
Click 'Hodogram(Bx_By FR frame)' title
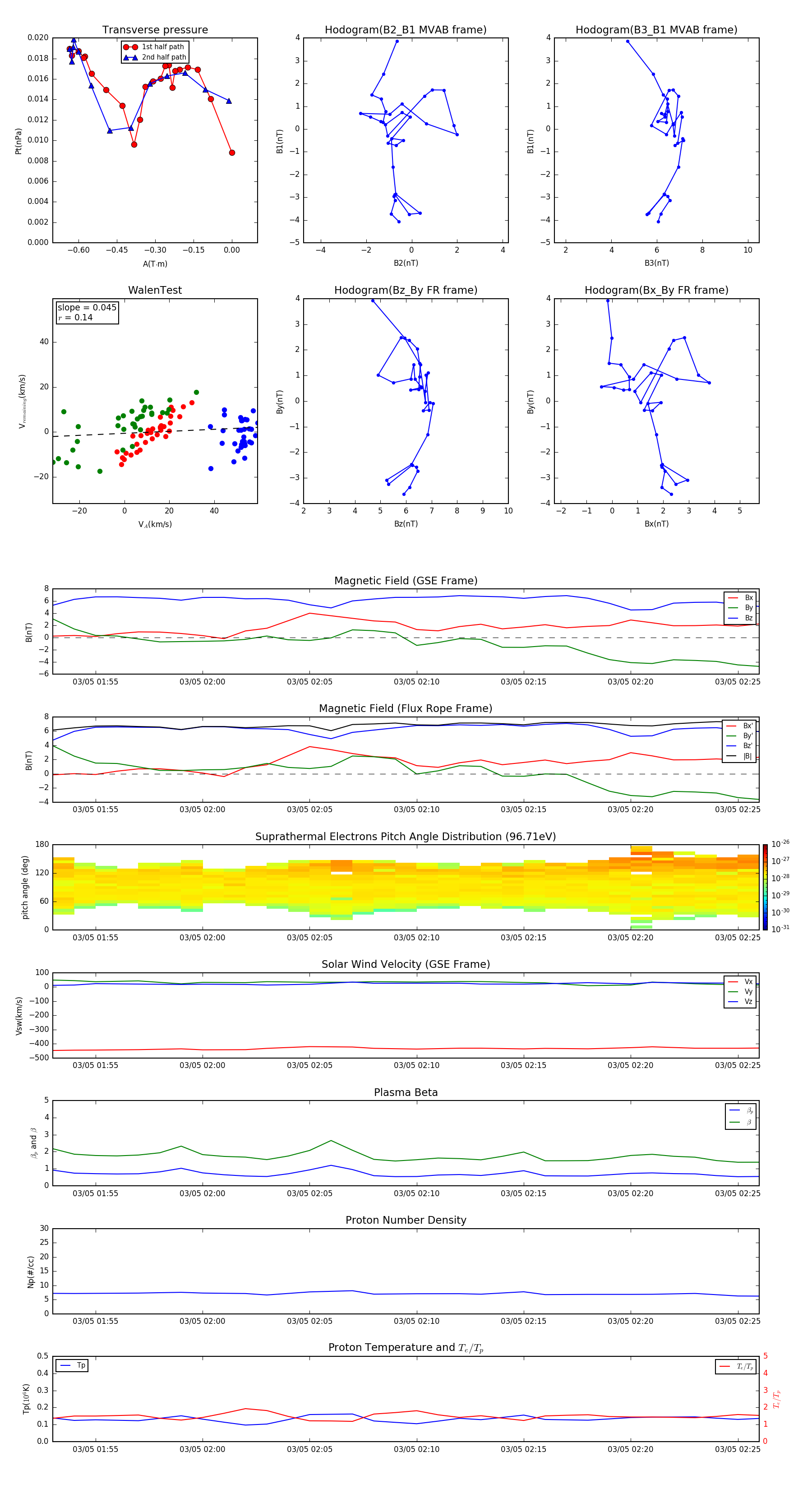(656, 290)
